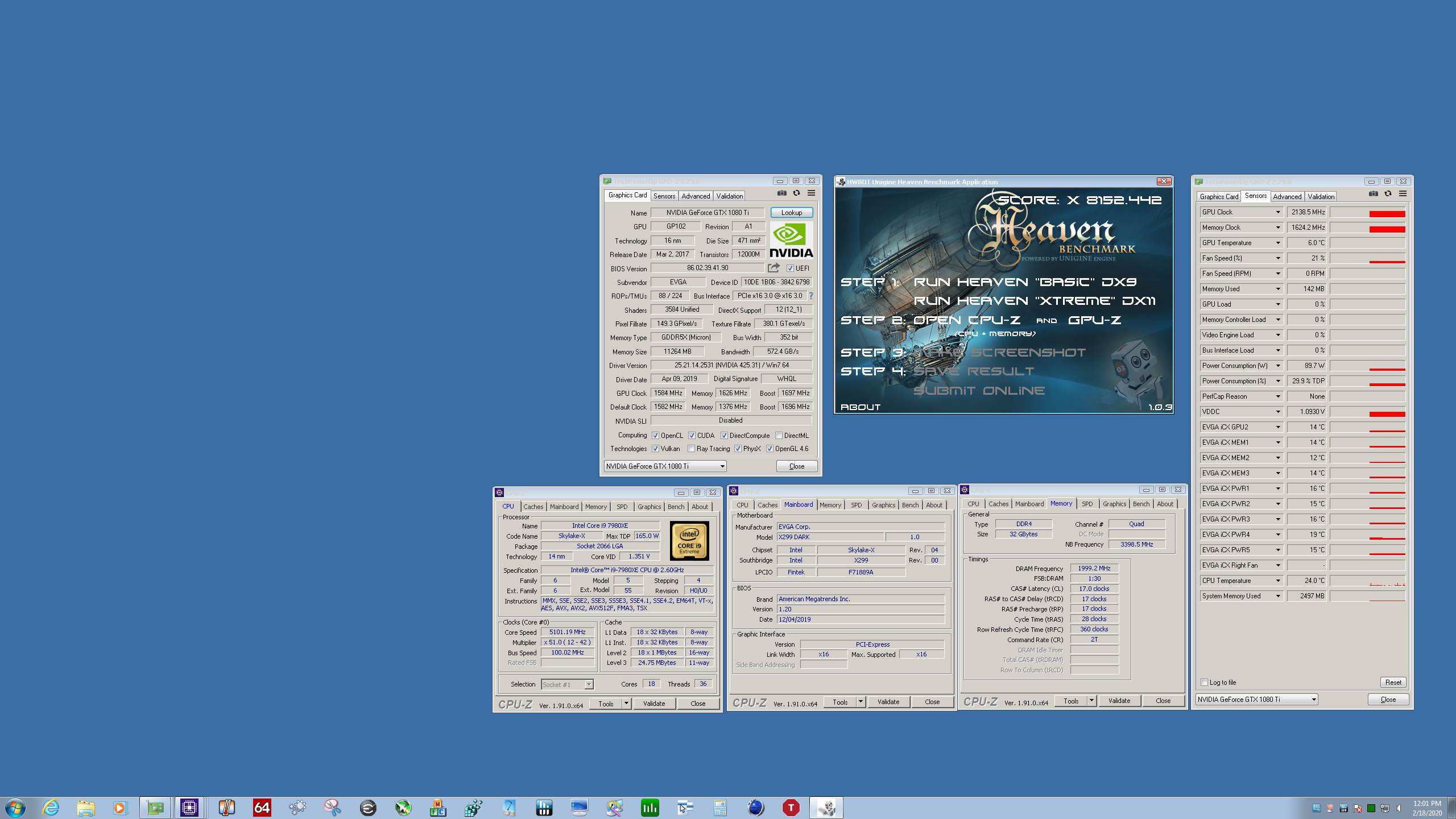The width and height of the screenshot is (1456, 819).
Task: Open the GPU selector dropdown in Graphics Card window
Action: (665, 466)
